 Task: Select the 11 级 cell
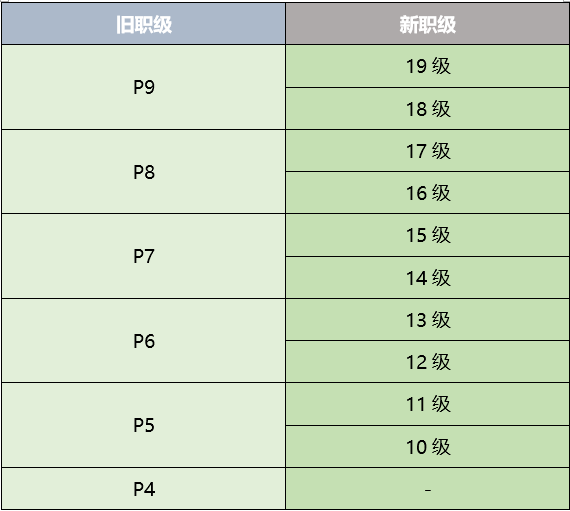(x=428, y=404)
